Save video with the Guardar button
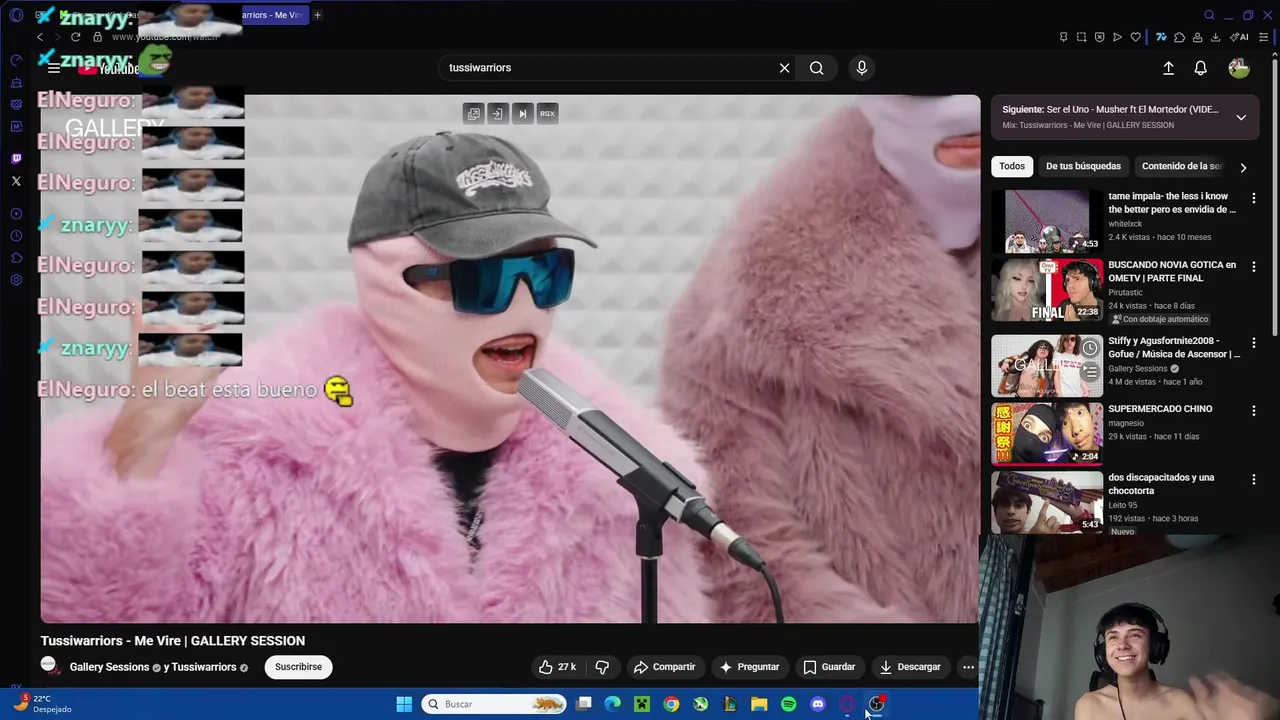The width and height of the screenshot is (1280, 720). [829, 667]
